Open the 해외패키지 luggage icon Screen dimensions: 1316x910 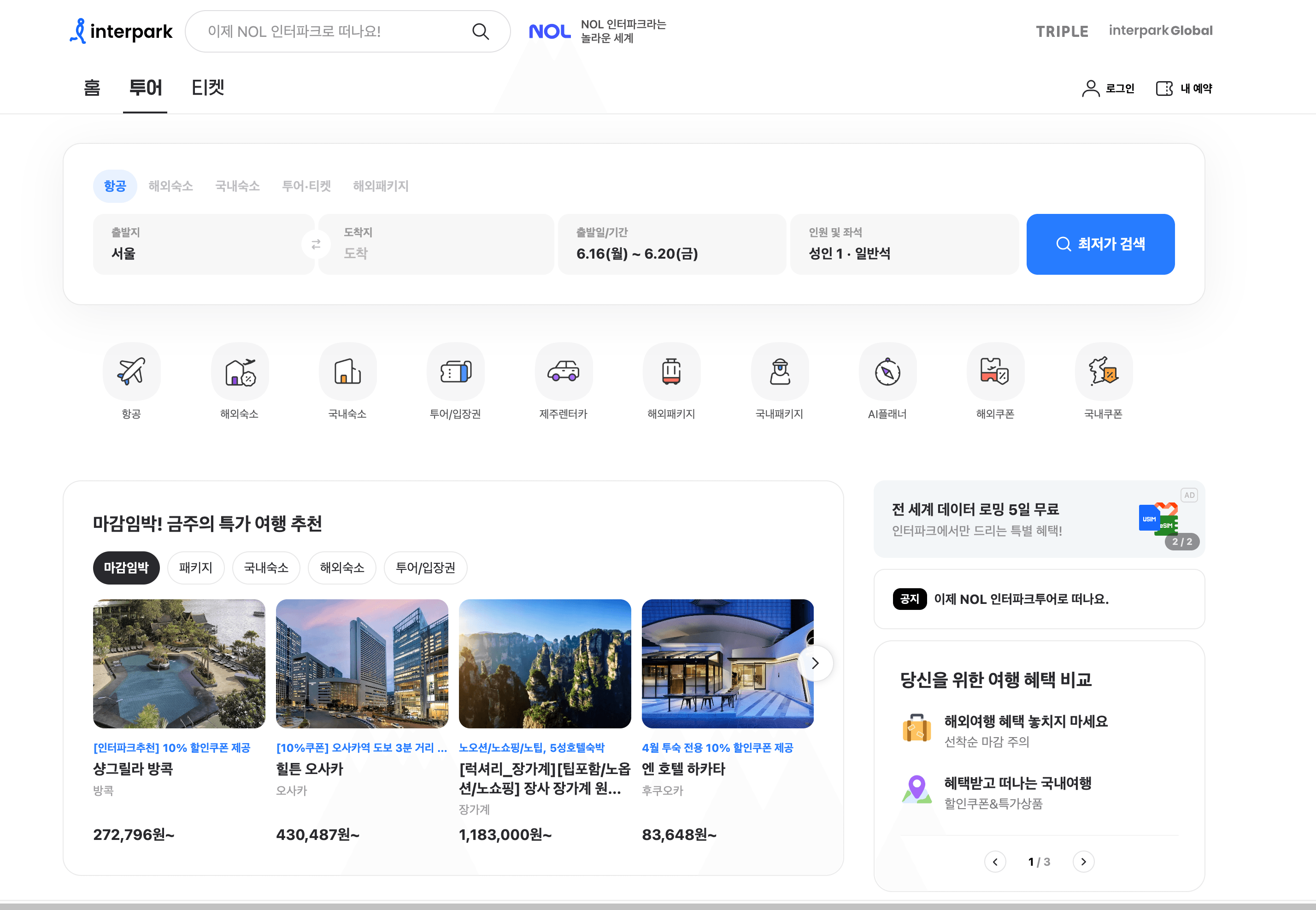click(x=671, y=372)
